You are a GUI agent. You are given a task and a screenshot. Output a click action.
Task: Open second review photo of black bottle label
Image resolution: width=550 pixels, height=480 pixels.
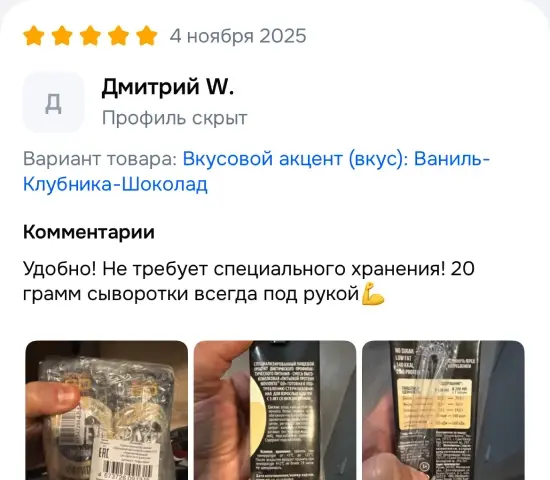[x=275, y=410]
